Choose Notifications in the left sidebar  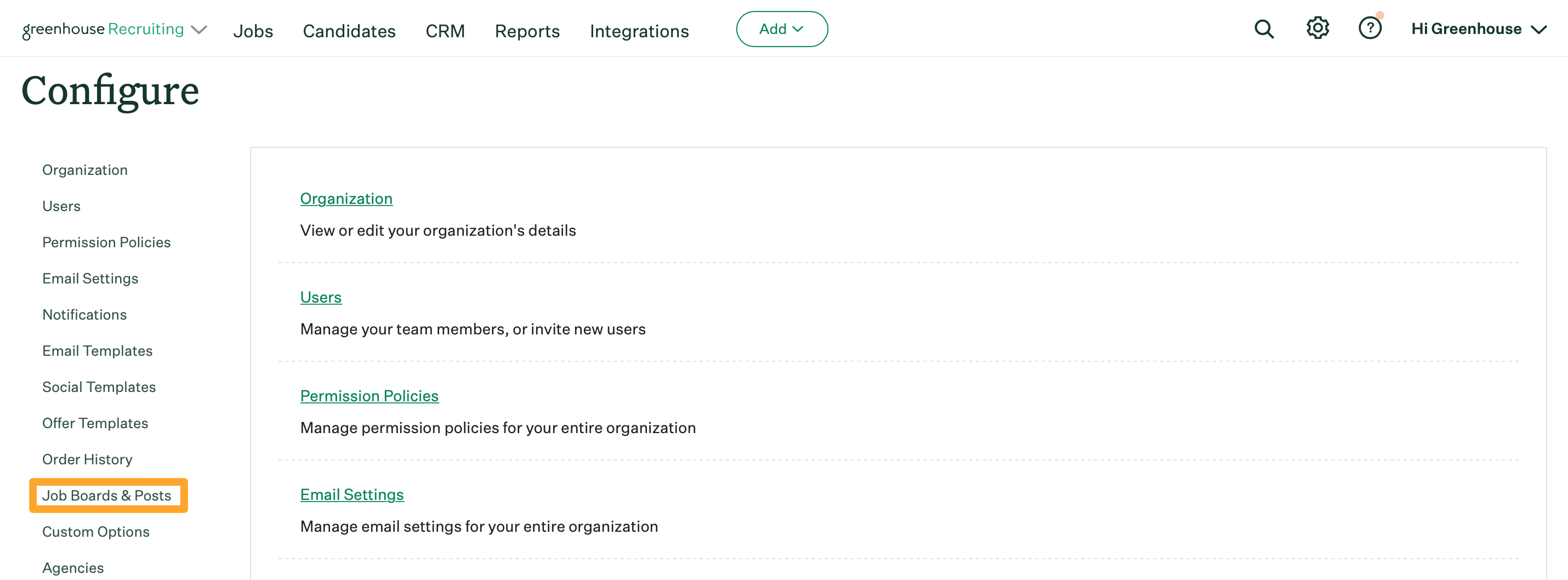tap(84, 315)
